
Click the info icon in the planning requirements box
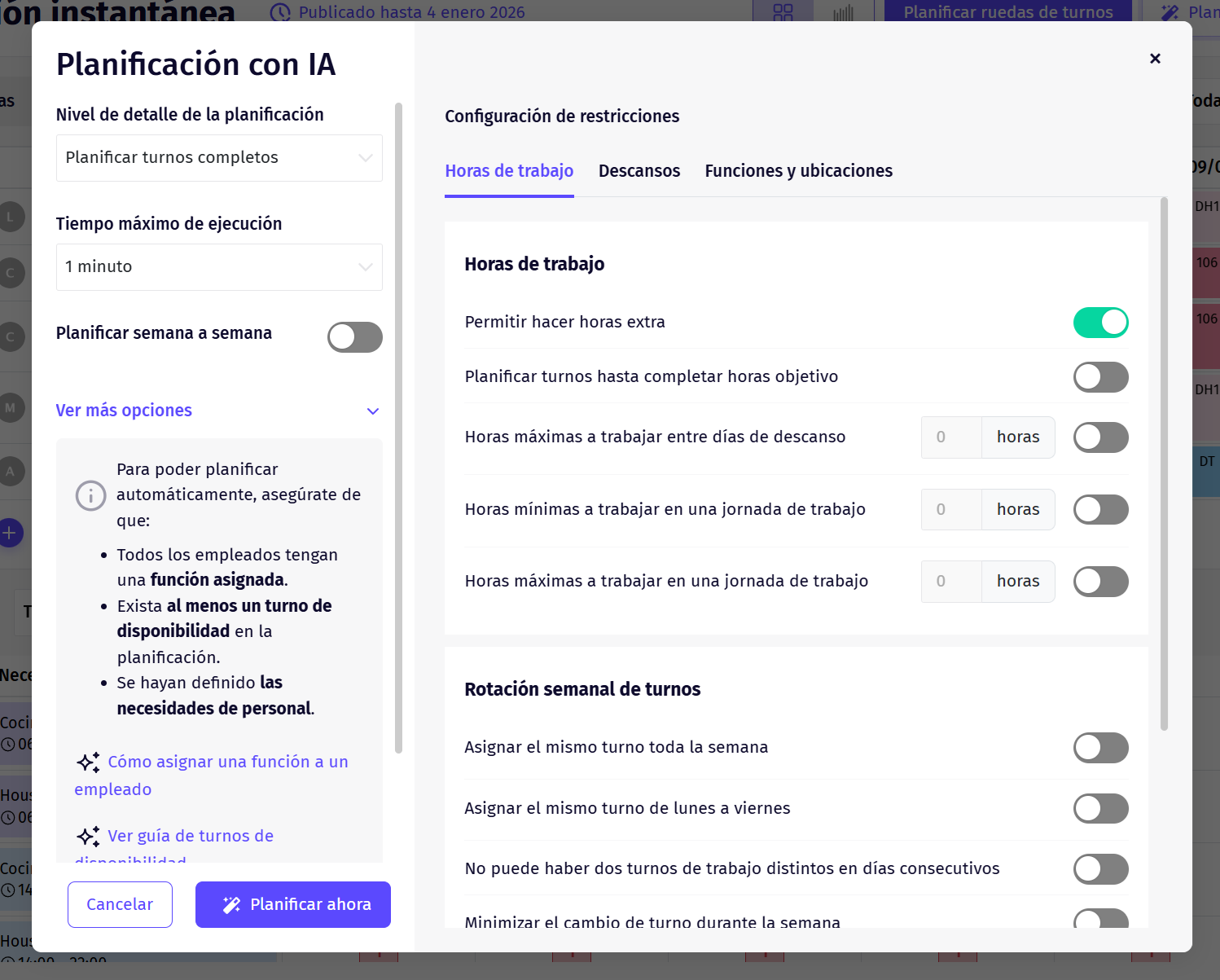(x=90, y=495)
